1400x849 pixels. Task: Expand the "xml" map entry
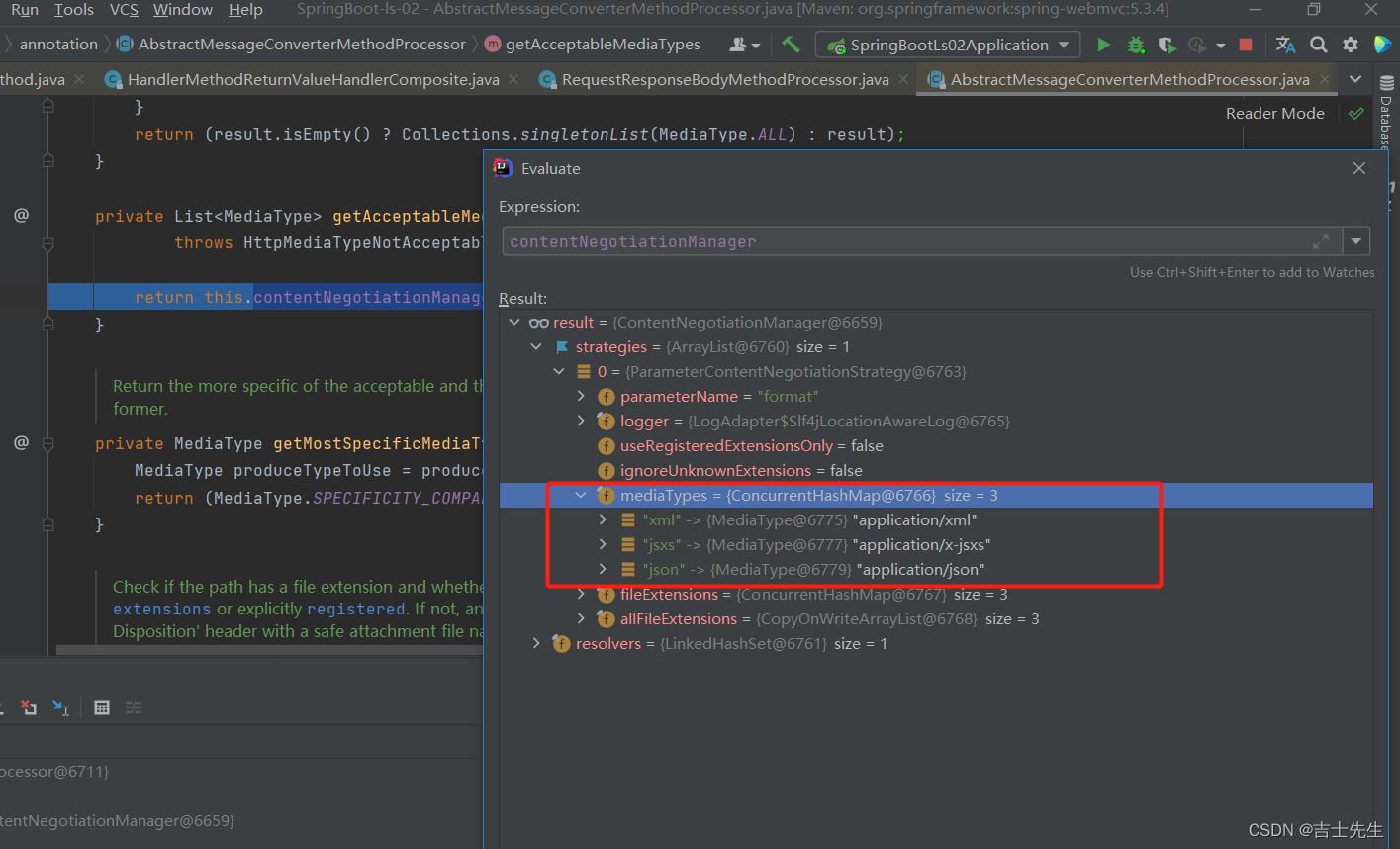tap(603, 520)
